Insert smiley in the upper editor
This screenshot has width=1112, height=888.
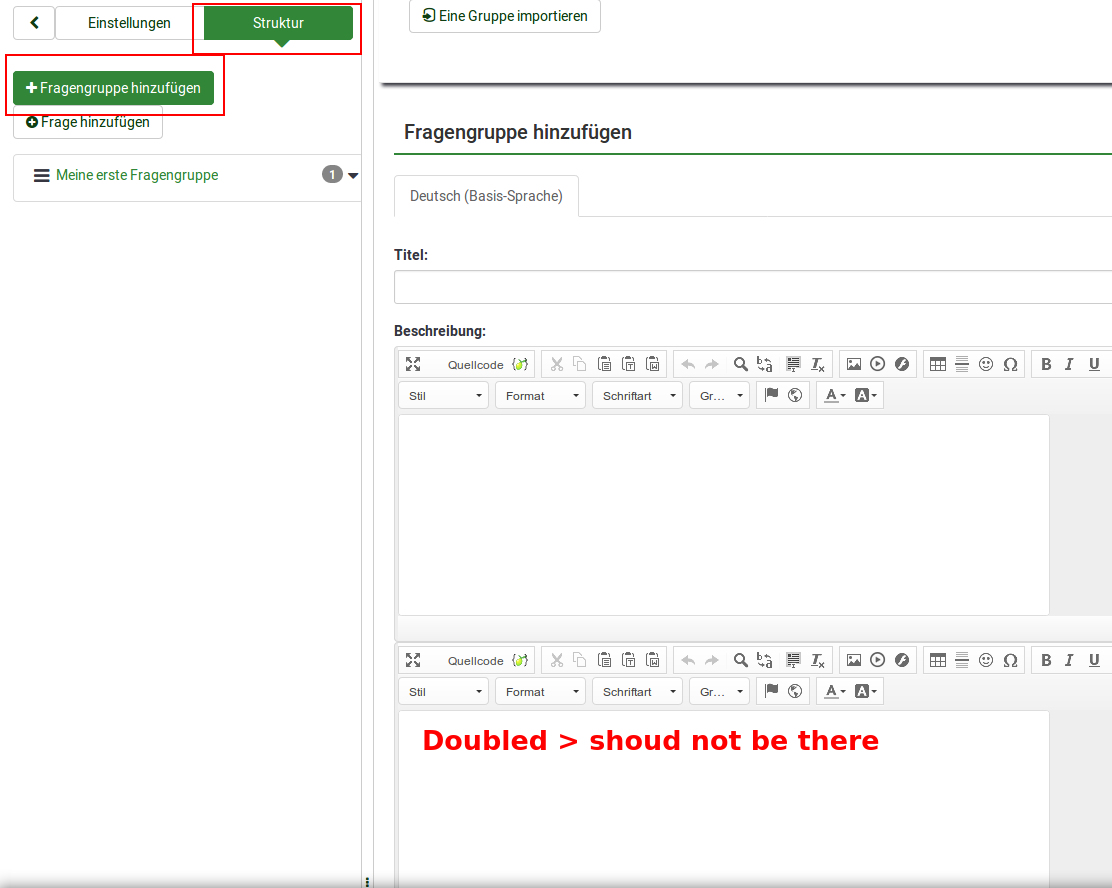pyautogui.click(x=986, y=364)
